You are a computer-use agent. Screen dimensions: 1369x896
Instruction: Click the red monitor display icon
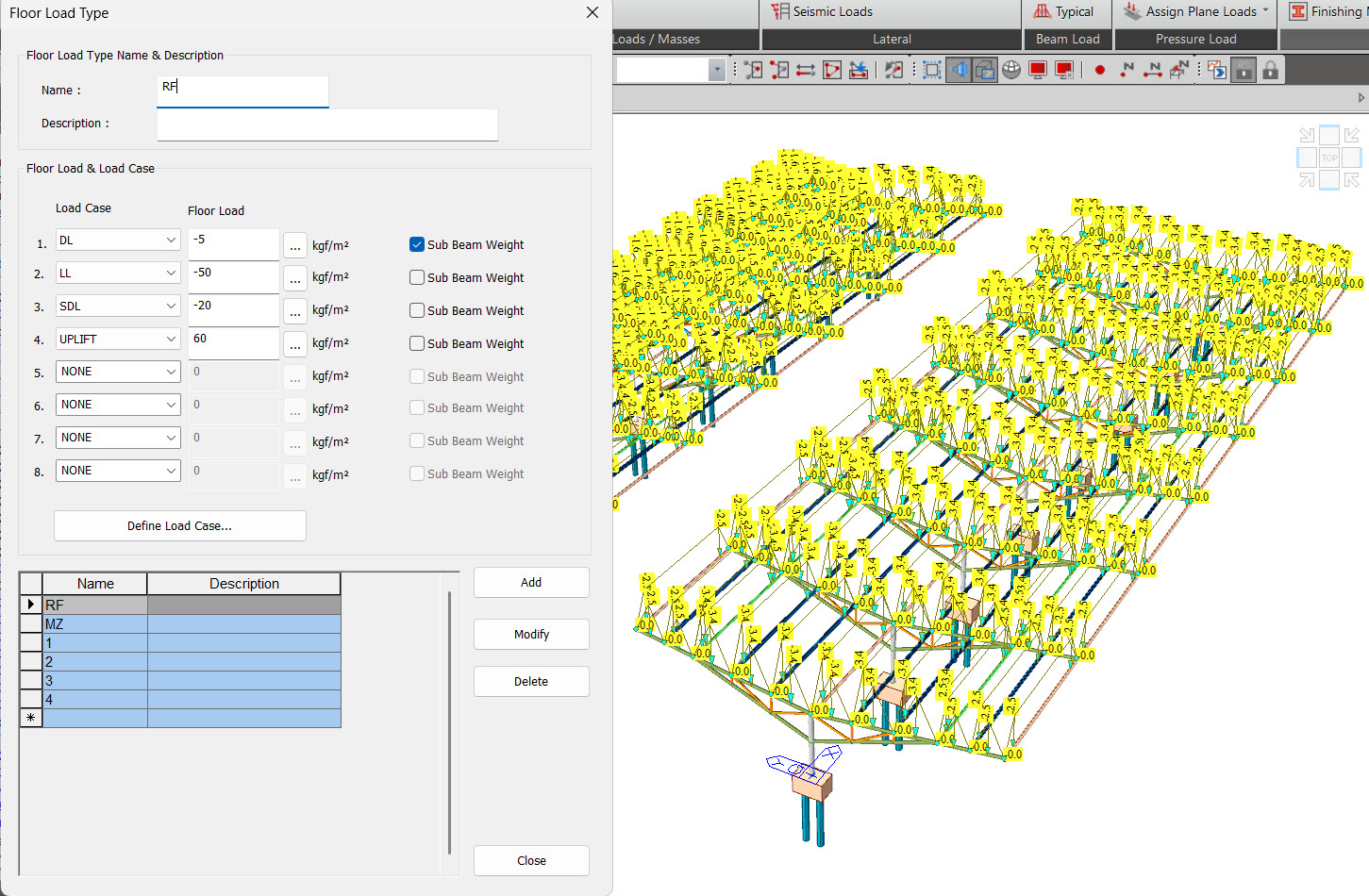pyautogui.click(x=1038, y=70)
